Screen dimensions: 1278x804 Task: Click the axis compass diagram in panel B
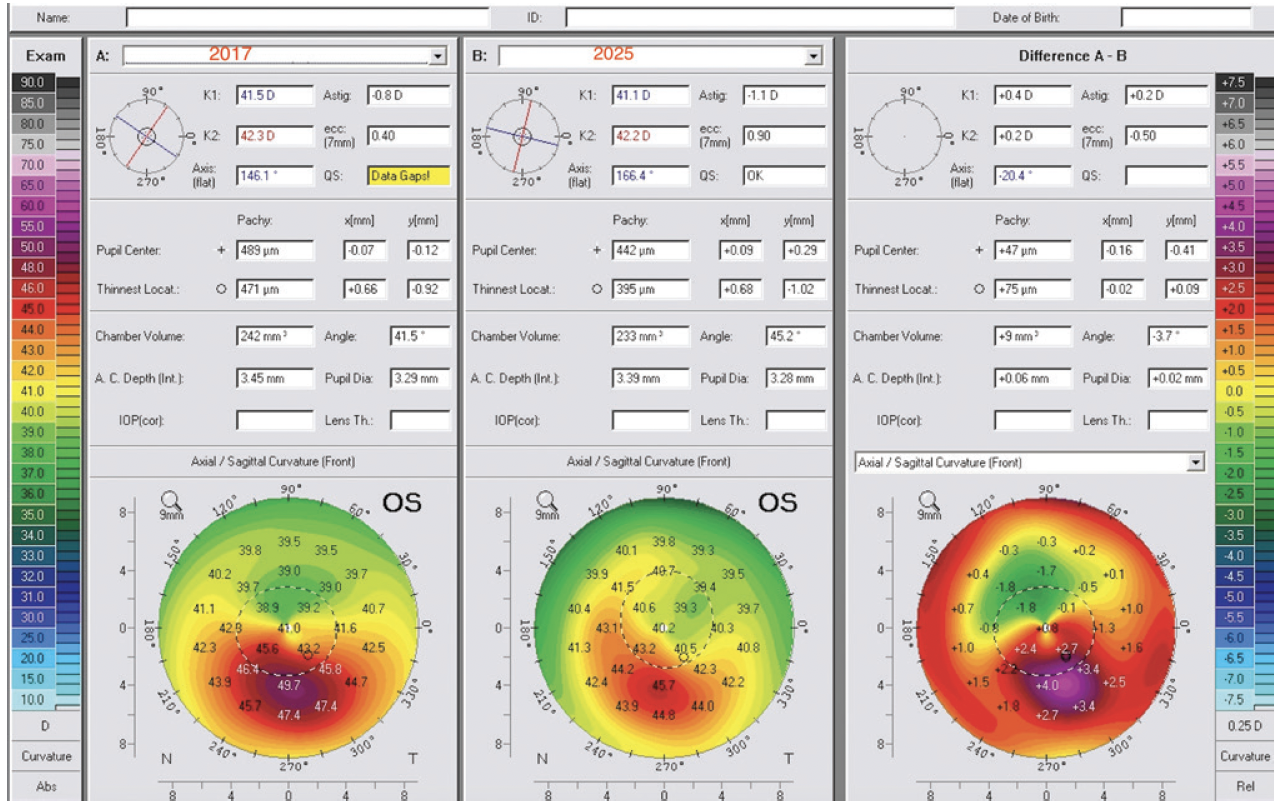(x=523, y=137)
